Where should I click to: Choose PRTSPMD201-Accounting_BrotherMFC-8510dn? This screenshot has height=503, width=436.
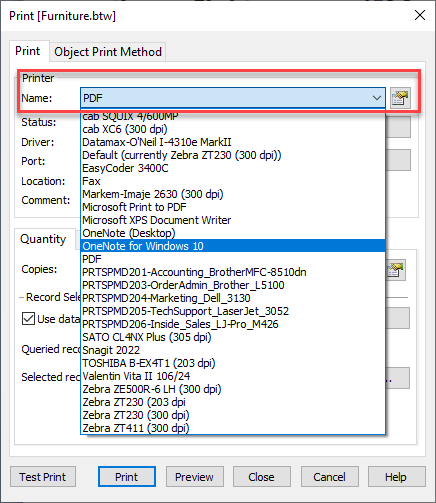[233, 272]
